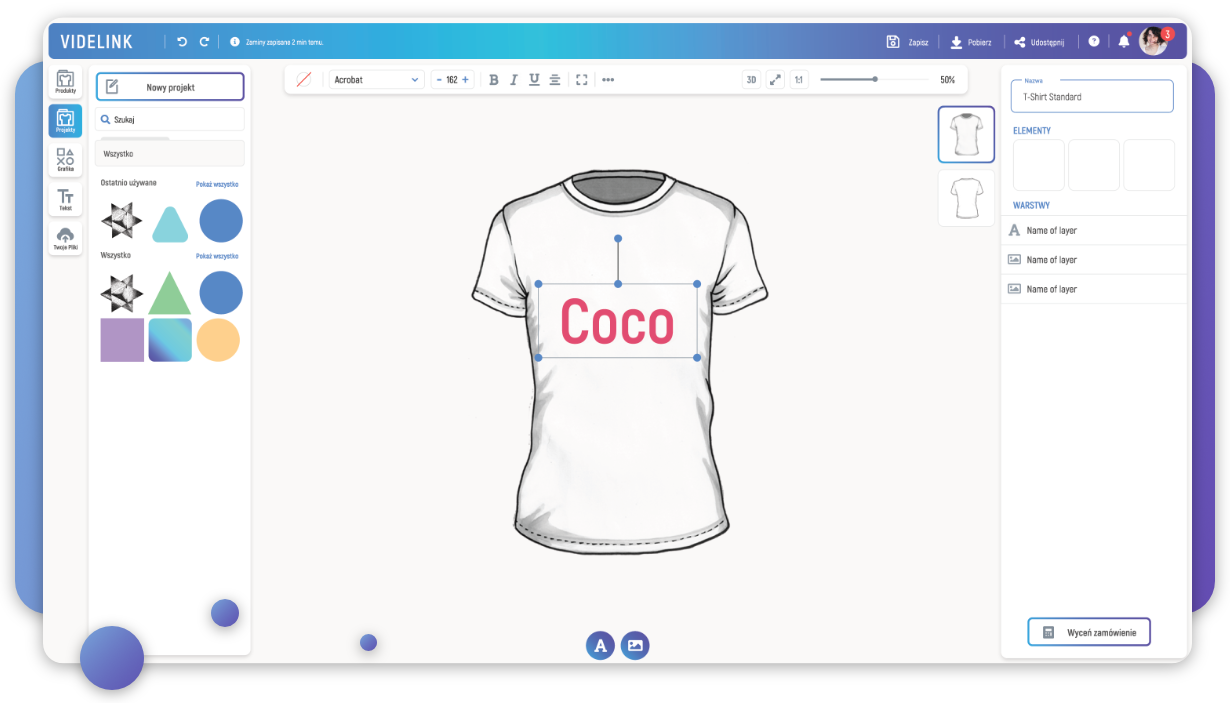Open the help question mark icon
Viewport: 1230px width, 703px height.
tap(1094, 42)
